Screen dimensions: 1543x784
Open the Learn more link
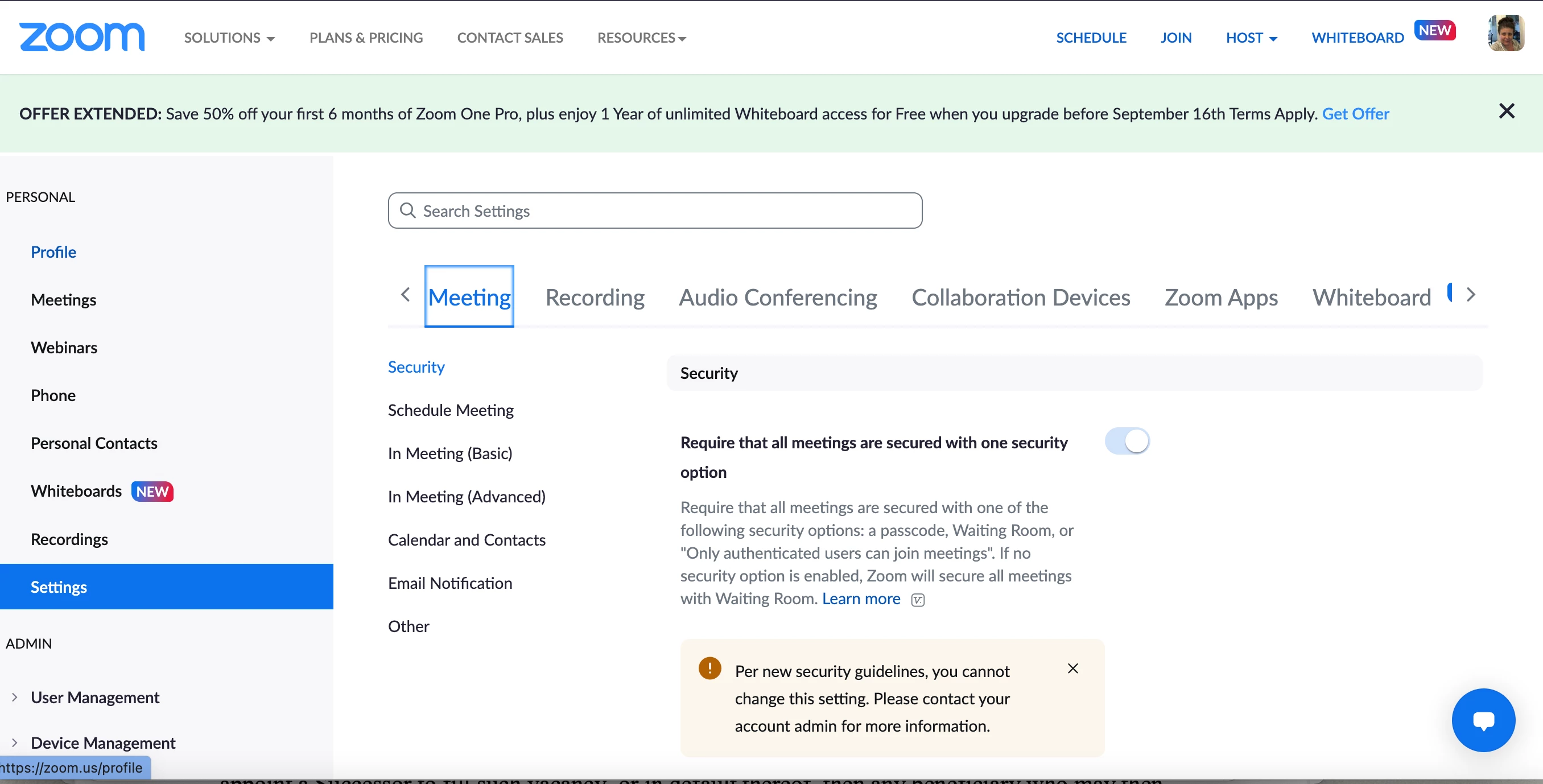tap(861, 599)
